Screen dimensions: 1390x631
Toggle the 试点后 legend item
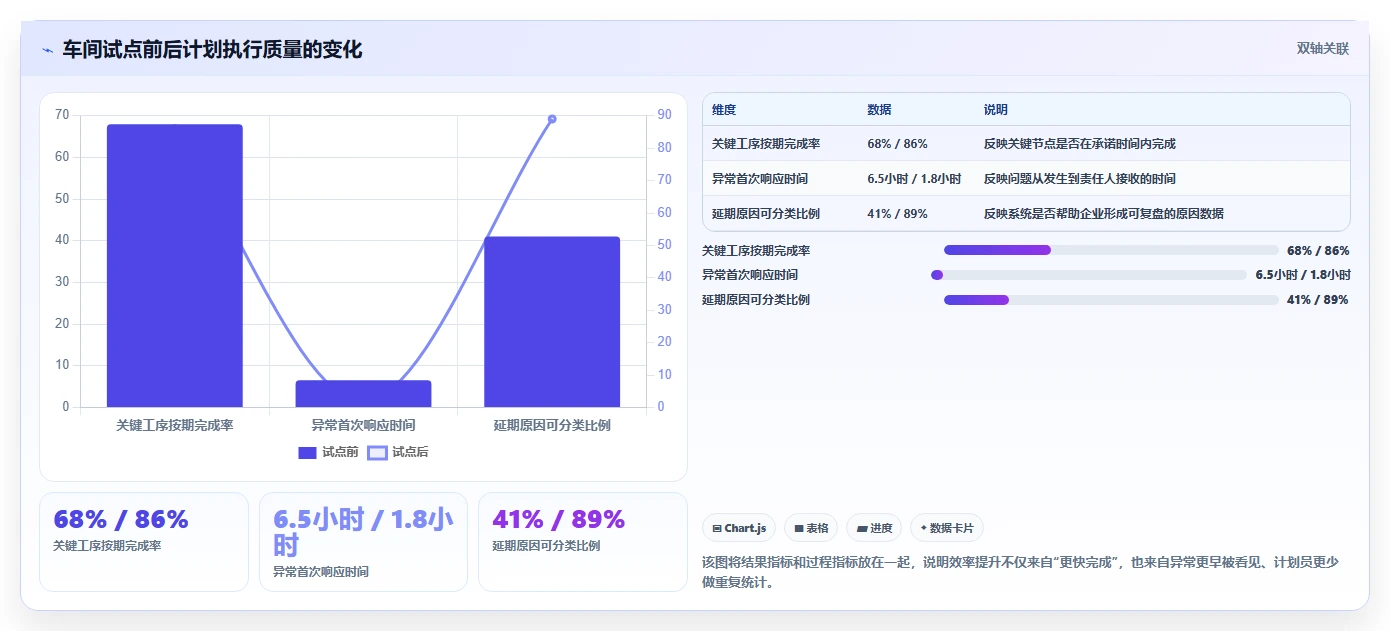coord(398,452)
